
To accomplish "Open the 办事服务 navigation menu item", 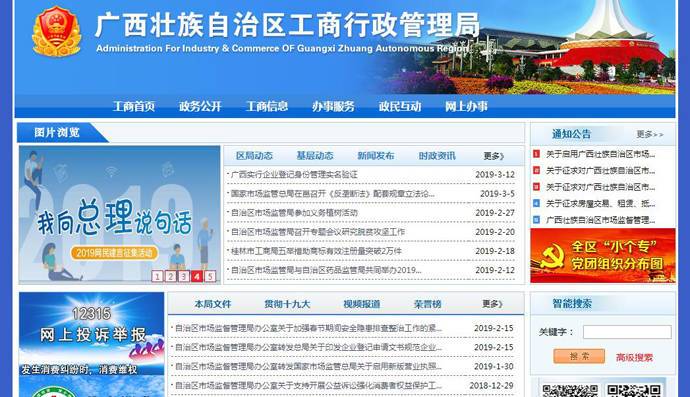I will (333, 106).
